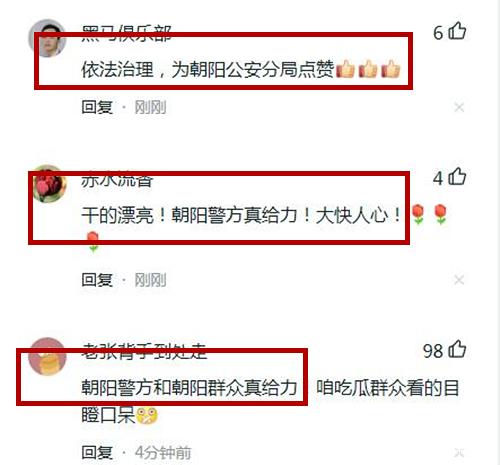Click the like count 98

[x=433, y=351]
